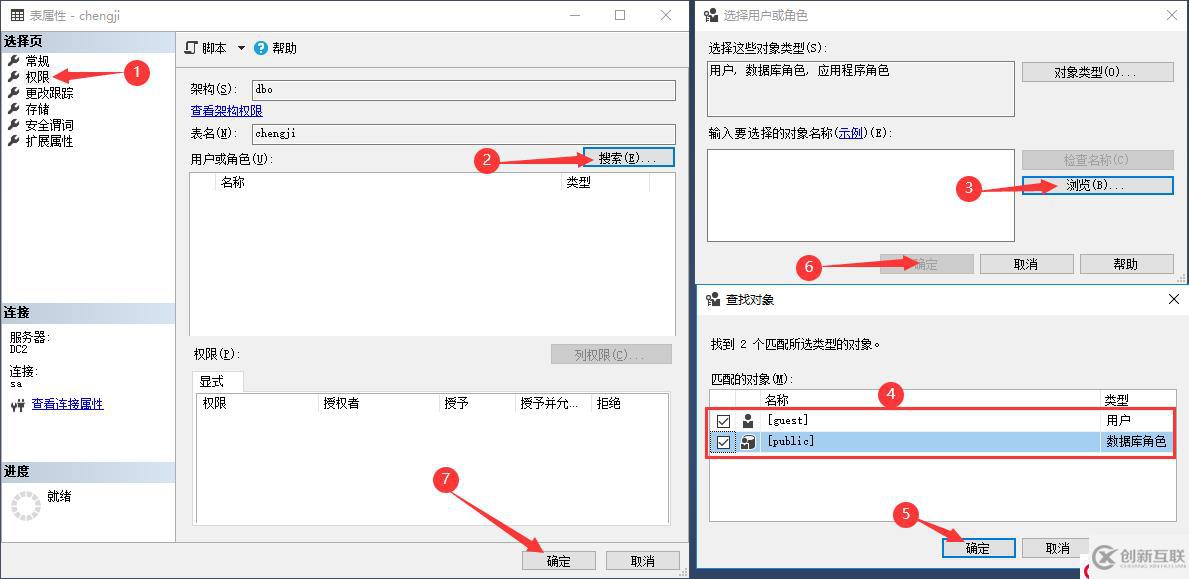The height and width of the screenshot is (579, 1189).
Task: Click the users icon in 选择用户或角色 title bar
Action: [x=712, y=14]
